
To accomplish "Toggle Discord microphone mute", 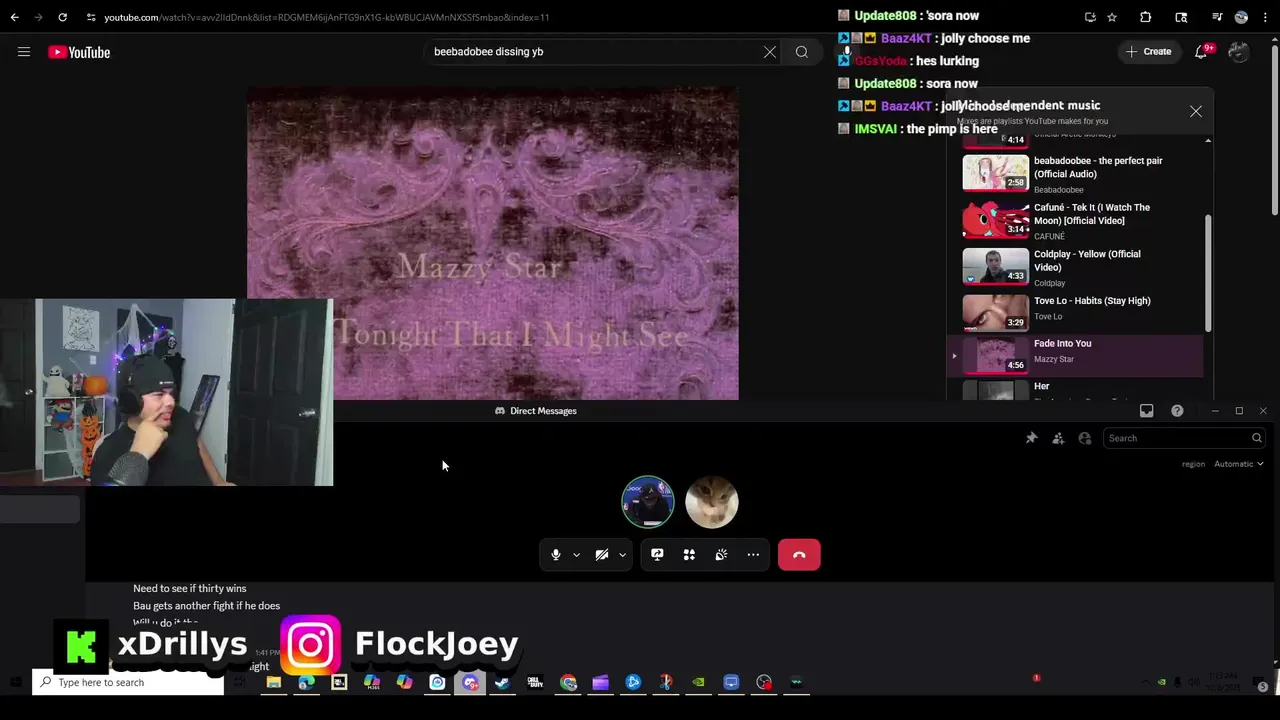I will coord(556,555).
